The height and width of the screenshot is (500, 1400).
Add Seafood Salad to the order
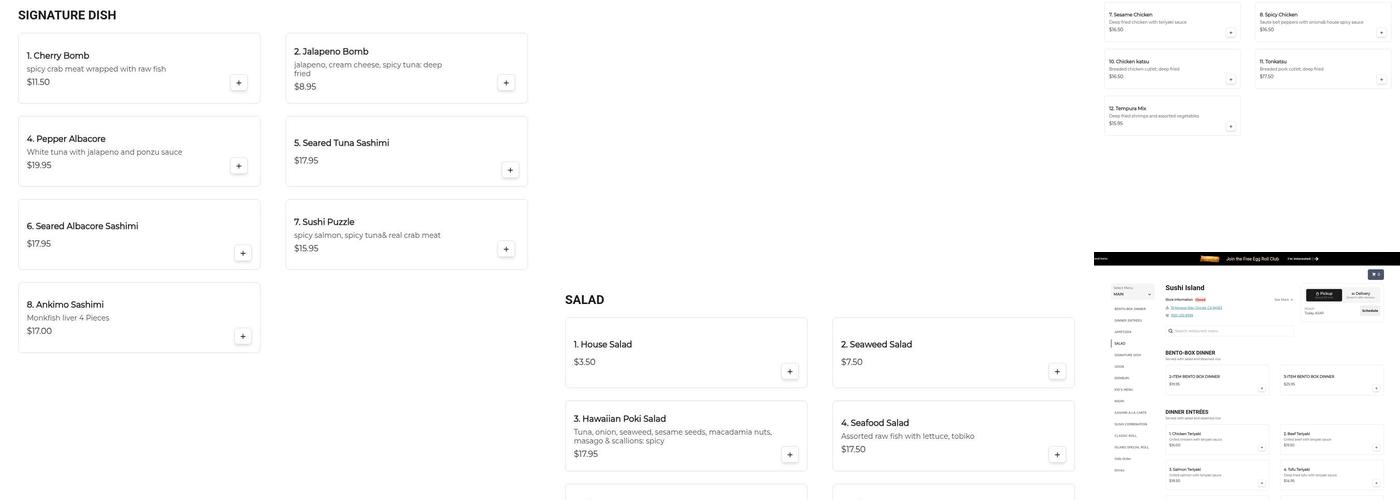[x=1057, y=455]
